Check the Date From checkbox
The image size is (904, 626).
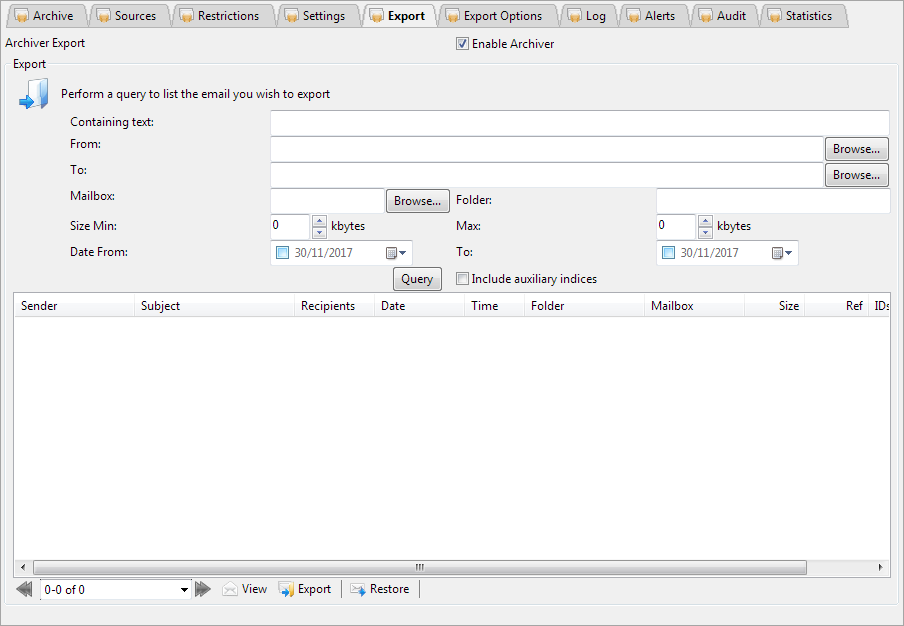(x=282, y=253)
